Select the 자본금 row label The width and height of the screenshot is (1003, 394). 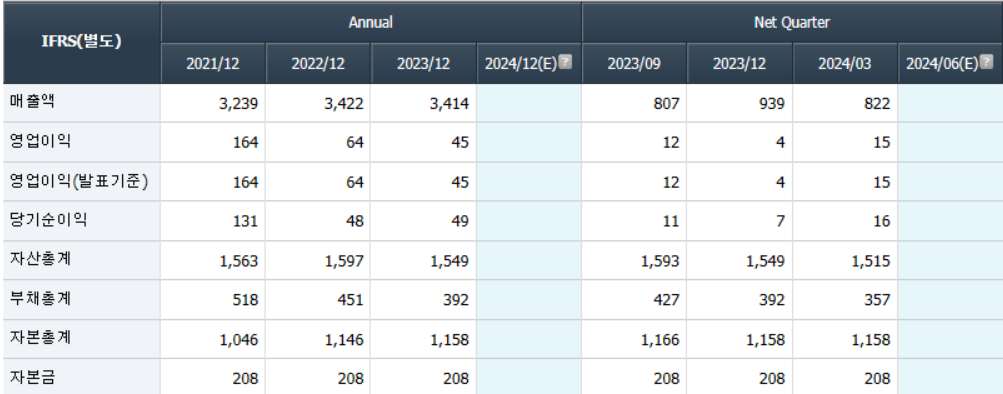[32, 377]
